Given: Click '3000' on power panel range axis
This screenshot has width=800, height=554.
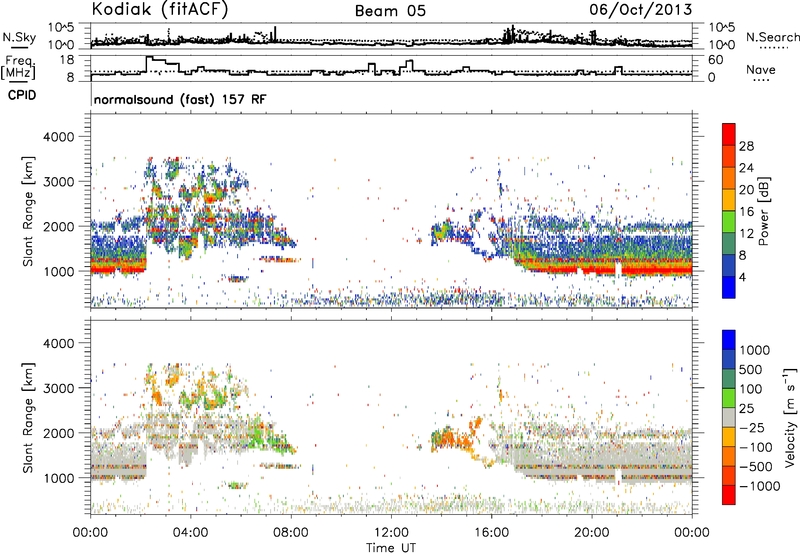Looking at the screenshot, I should [x=59, y=182].
